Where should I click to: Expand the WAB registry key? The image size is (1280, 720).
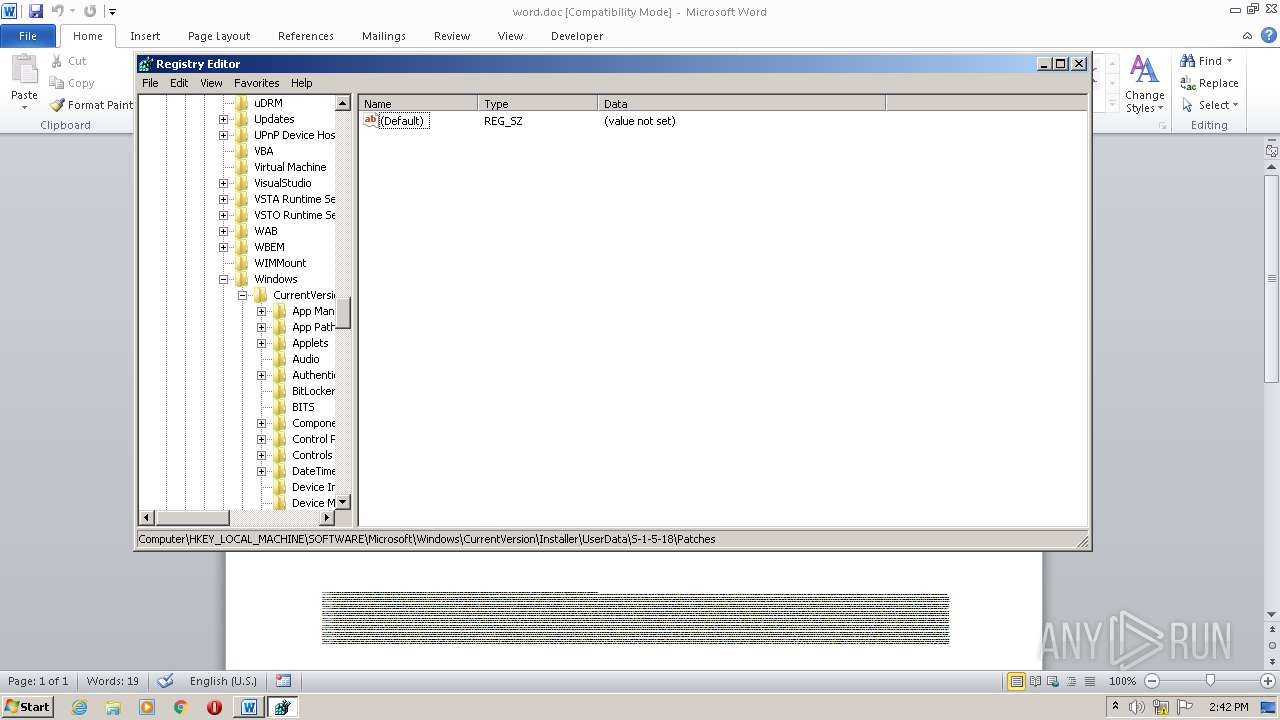pos(224,231)
